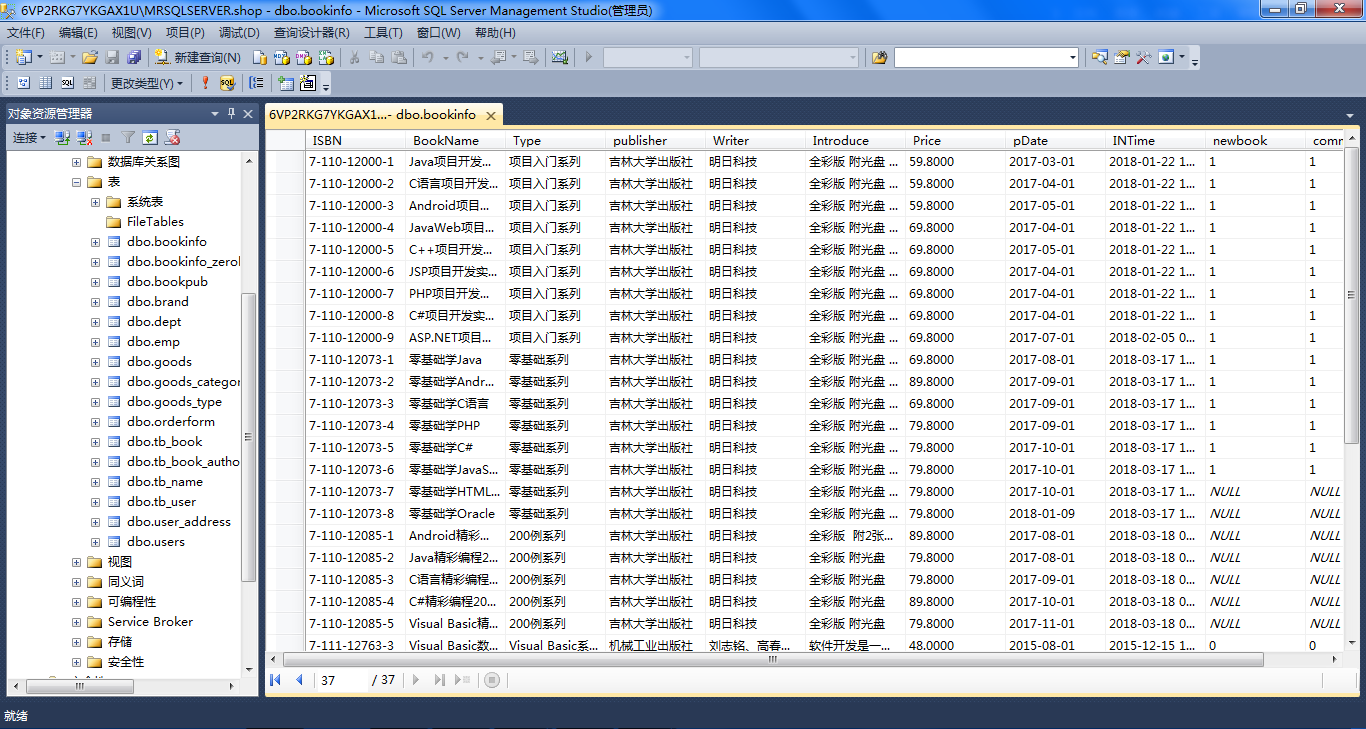Viewport: 1366px width, 729px height.
Task: Expand dbo.bookinfo table node
Action: [x=96, y=242]
